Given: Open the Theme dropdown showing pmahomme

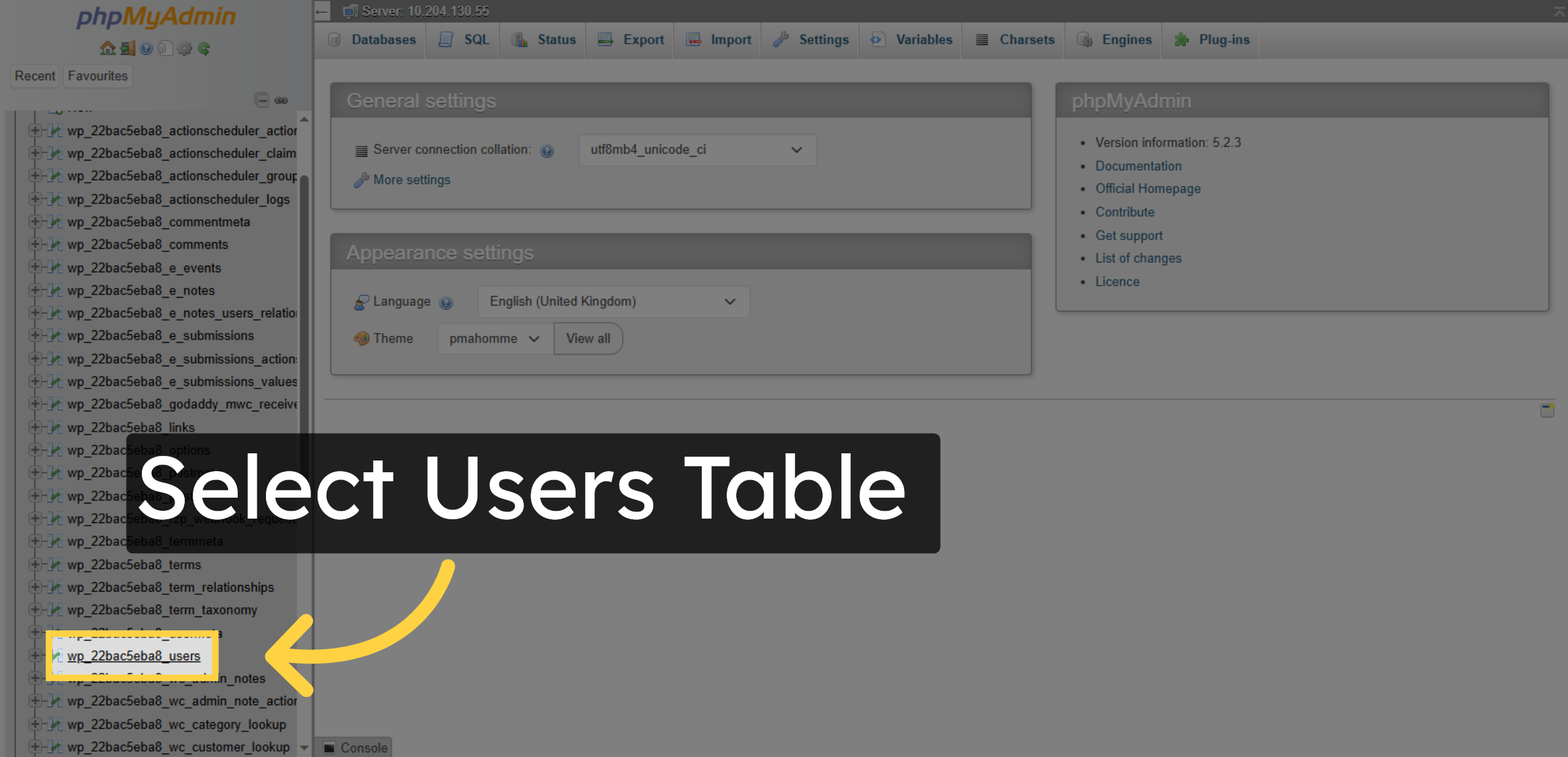Looking at the screenshot, I should (493, 338).
